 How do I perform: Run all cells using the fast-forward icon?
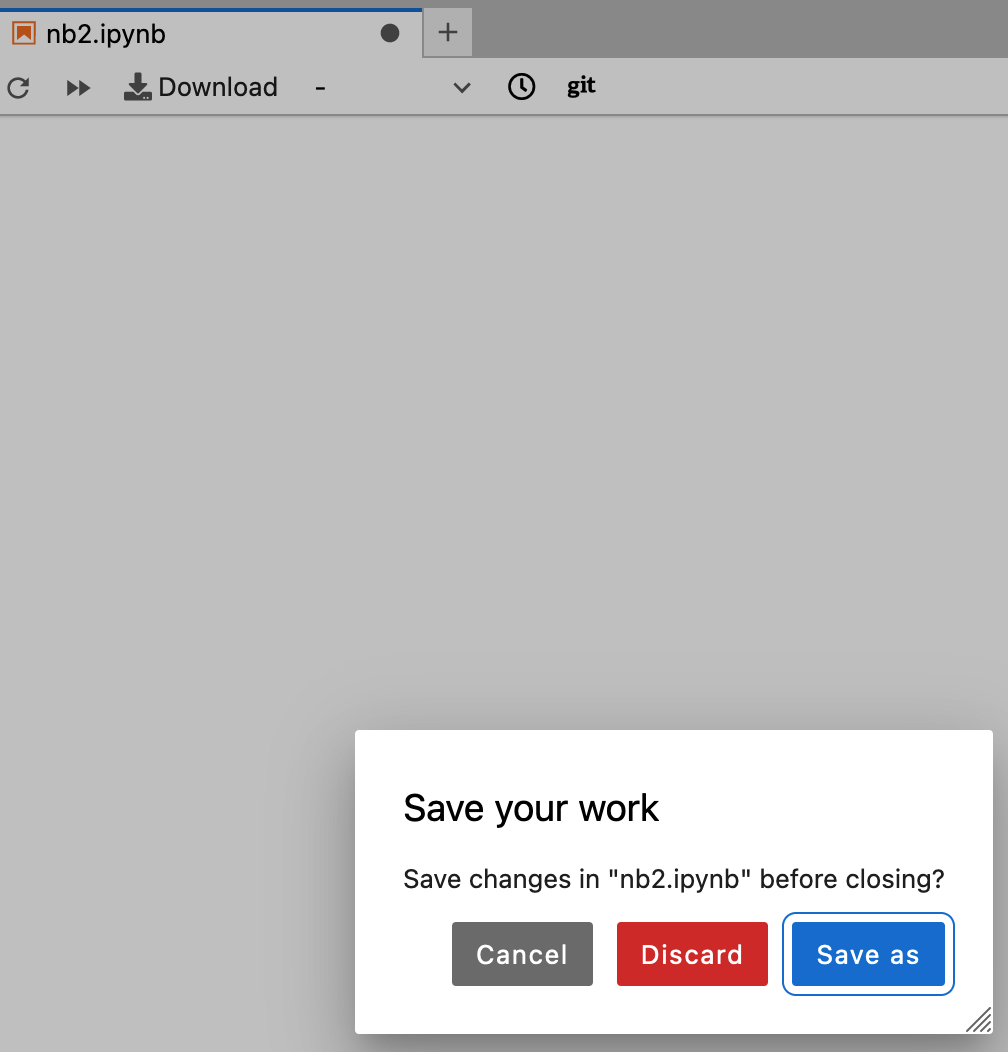click(78, 88)
